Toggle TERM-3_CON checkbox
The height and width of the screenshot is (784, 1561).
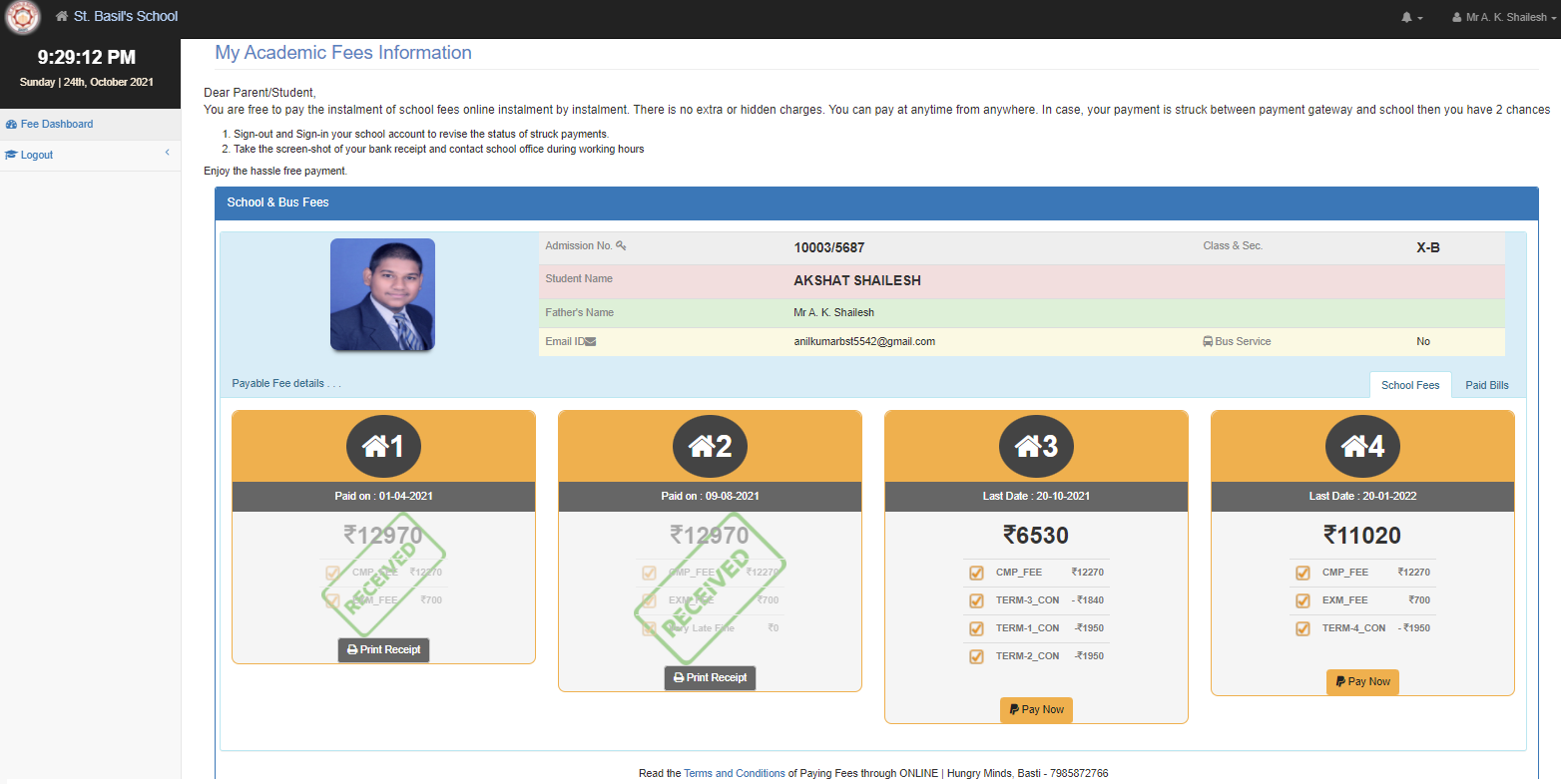976,600
